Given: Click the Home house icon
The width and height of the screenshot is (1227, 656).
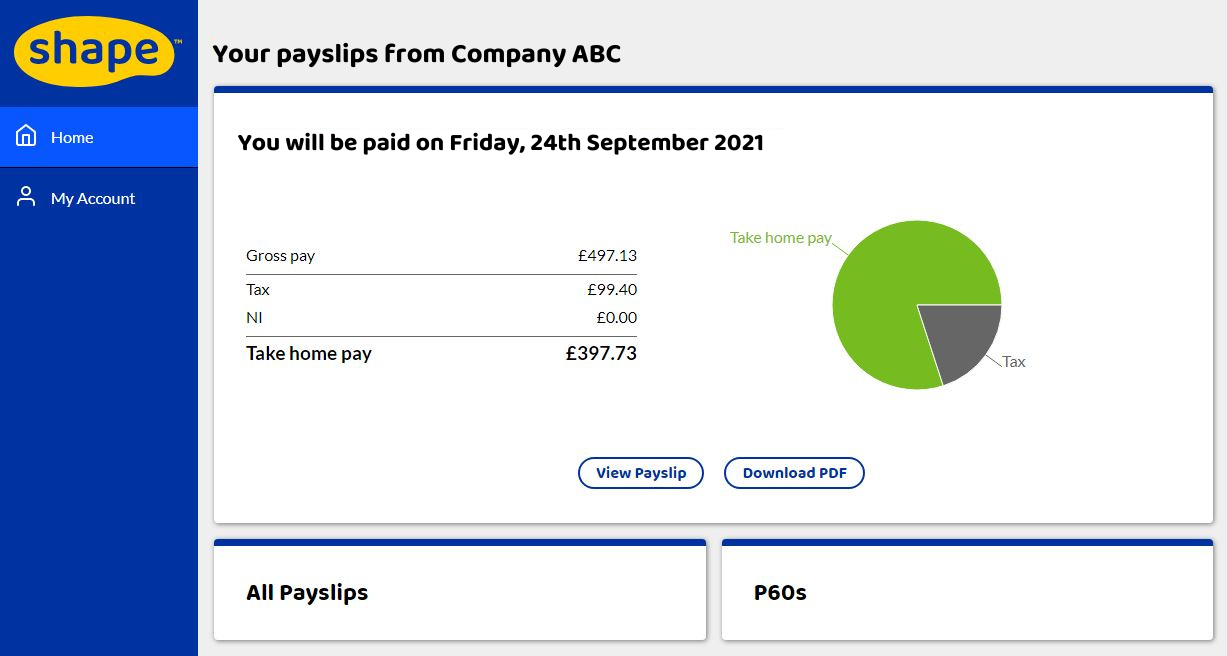Looking at the screenshot, I should click(26, 136).
